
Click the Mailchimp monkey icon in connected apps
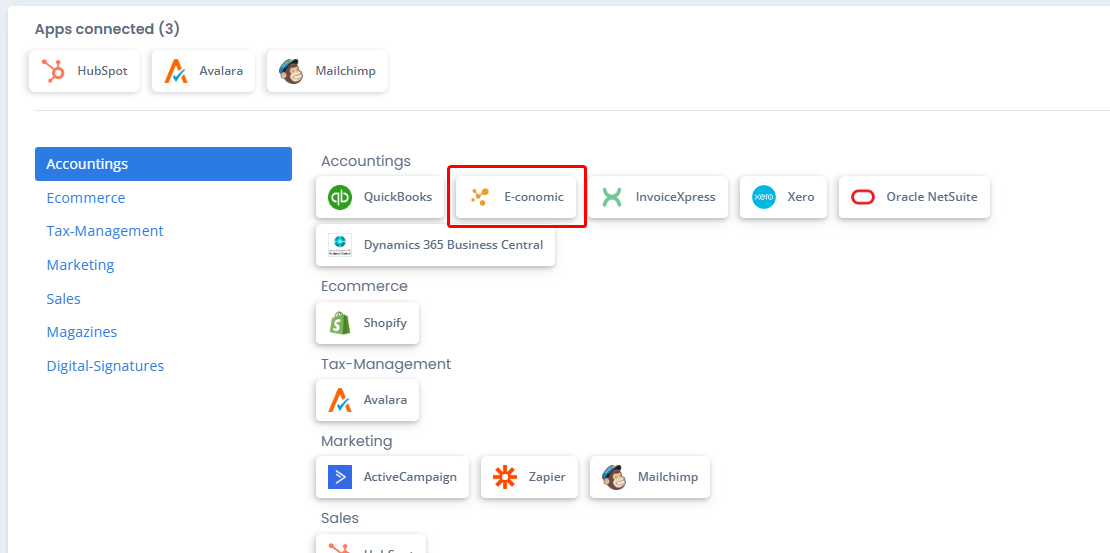point(291,71)
